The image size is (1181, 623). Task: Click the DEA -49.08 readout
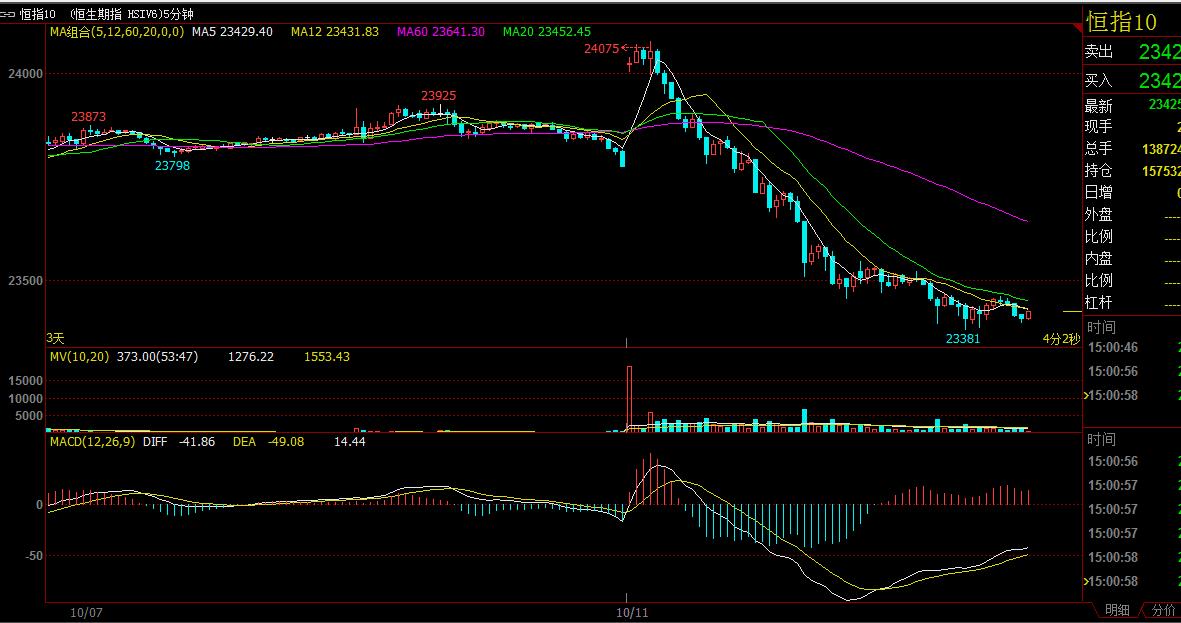(268, 441)
